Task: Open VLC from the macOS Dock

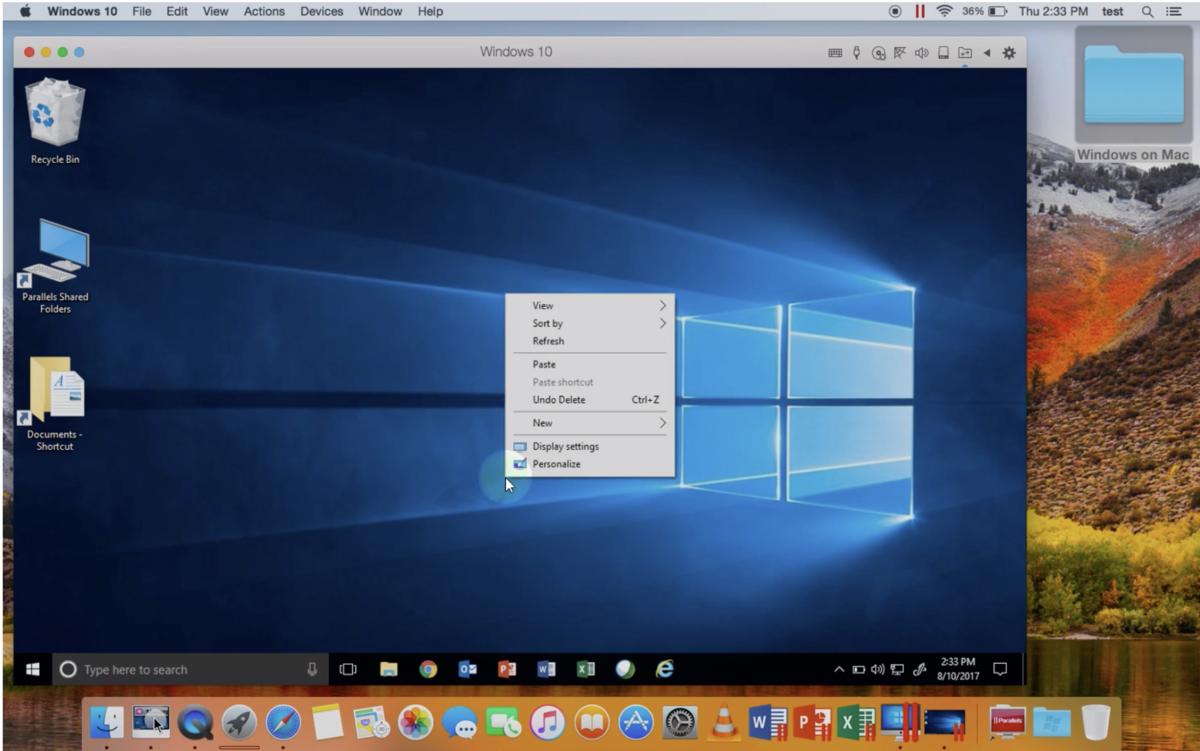Action: (723, 722)
